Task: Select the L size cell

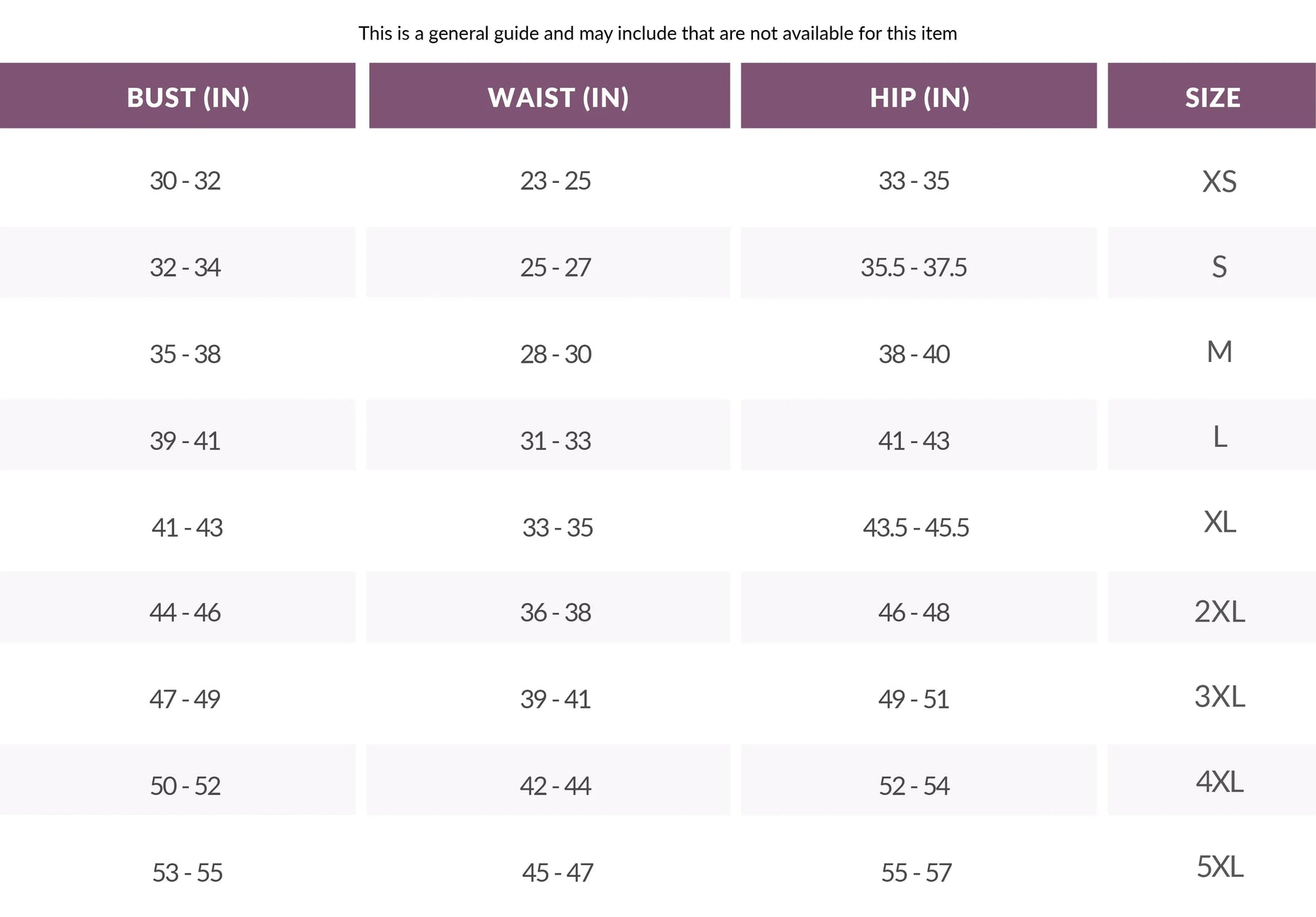Action: (x=1219, y=437)
